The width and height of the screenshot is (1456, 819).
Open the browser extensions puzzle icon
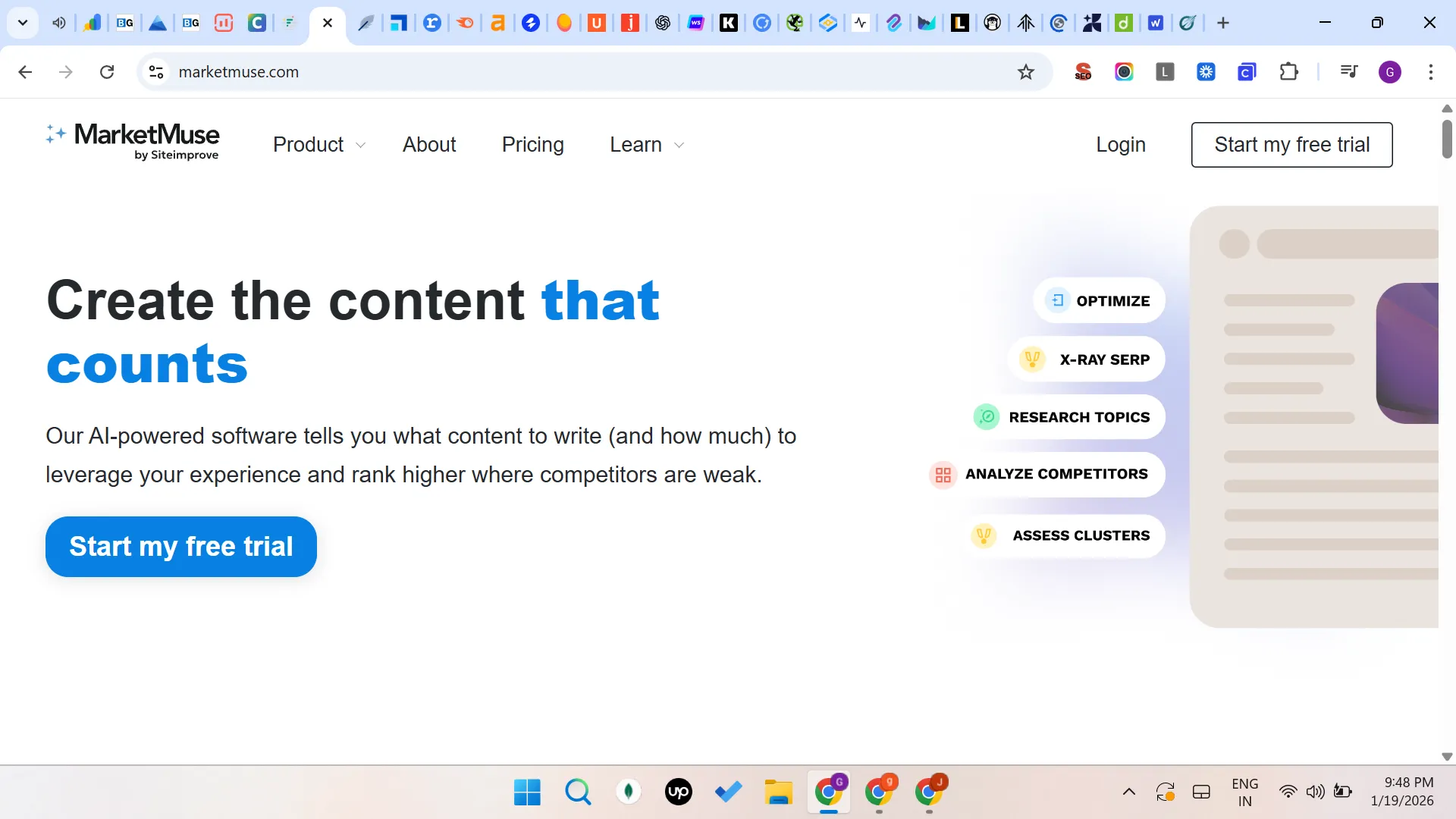pos(1289,71)
